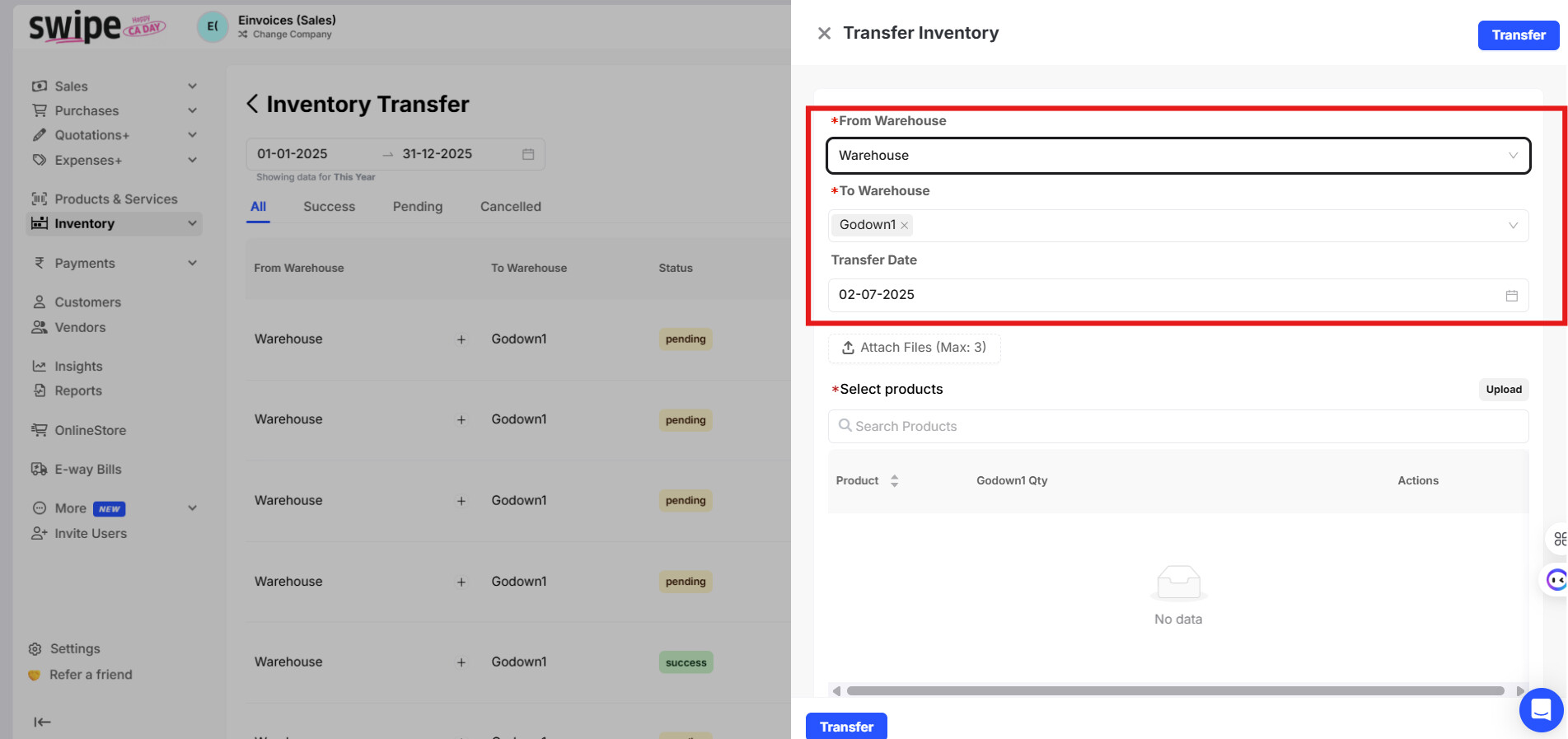Open the Transfer Date calendar icon
1568x739 pixels.
click(1511, 296)
